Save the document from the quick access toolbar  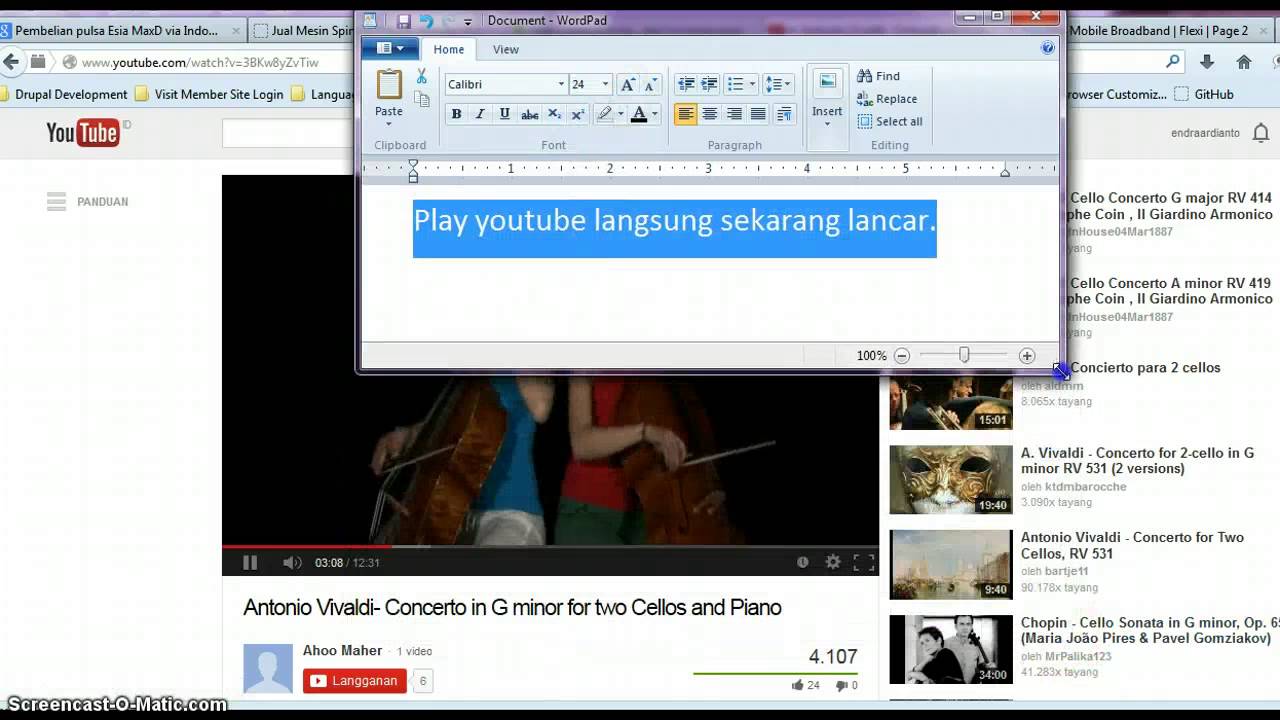pyautogui.click(x=403, y=21)
